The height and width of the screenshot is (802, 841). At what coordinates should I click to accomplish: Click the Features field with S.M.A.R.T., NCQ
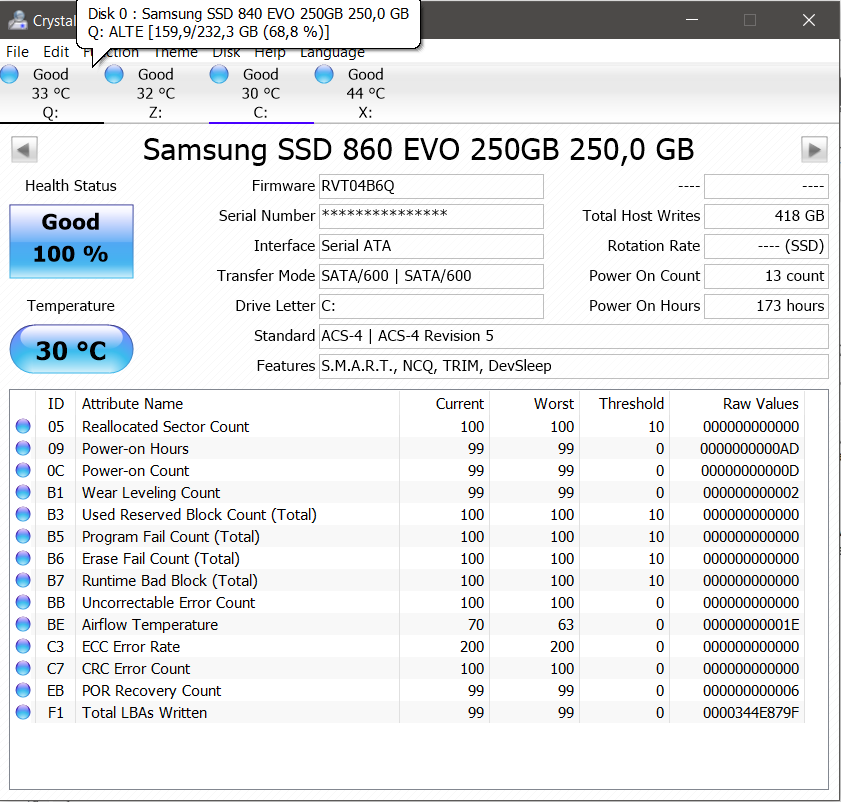click(x=574, y=366)
